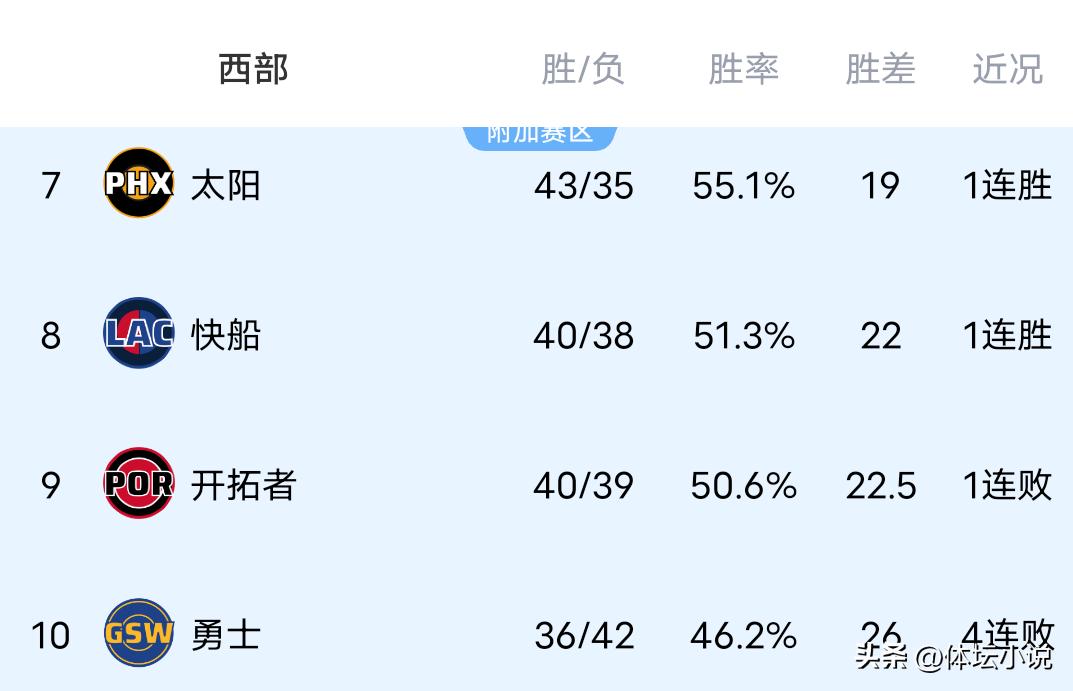Click the Trail Blazers 22.5 games behind
Image resolution: width=1073 pixels, height=691 pixels.
[x=881, y=485]
